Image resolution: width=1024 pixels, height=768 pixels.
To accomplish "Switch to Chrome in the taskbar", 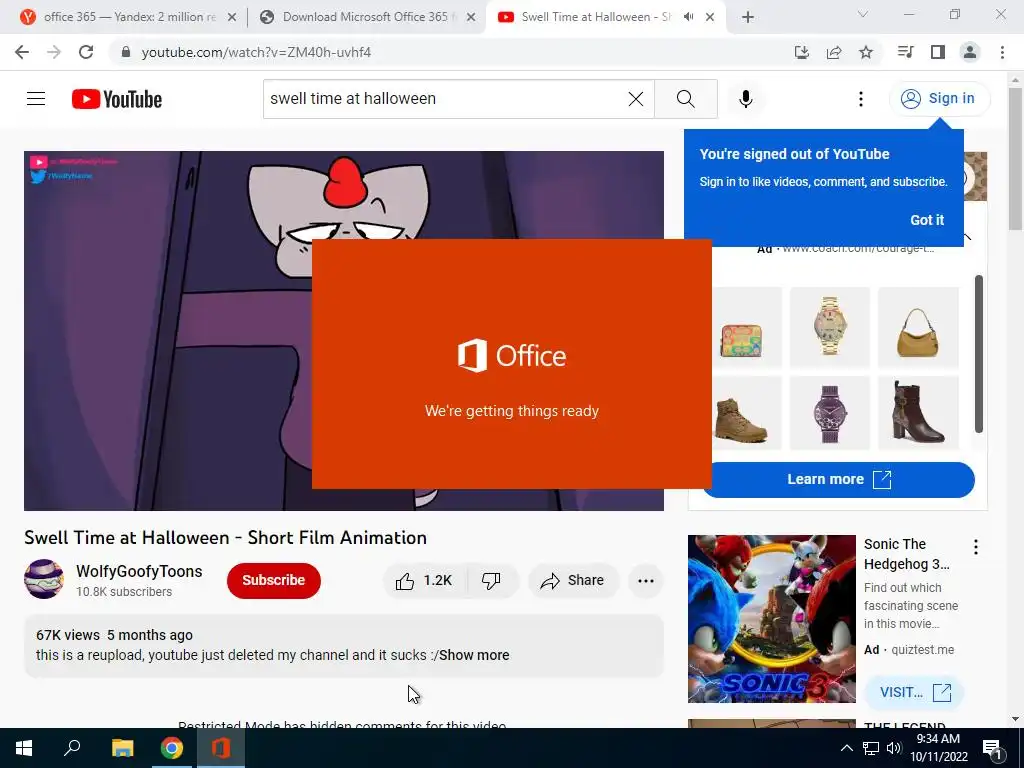I will click(172, 748).
